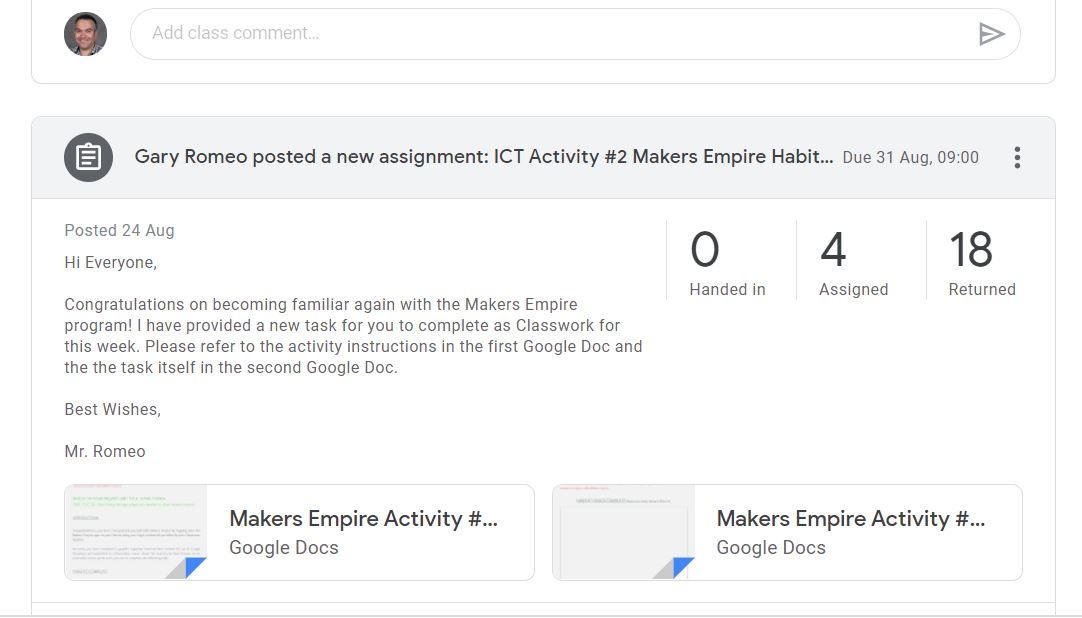The height and width of the screenshot is (618, 1082).
Task: View the 4 Assigned students count
Action: pyautogui.click(x=854, y=262)
